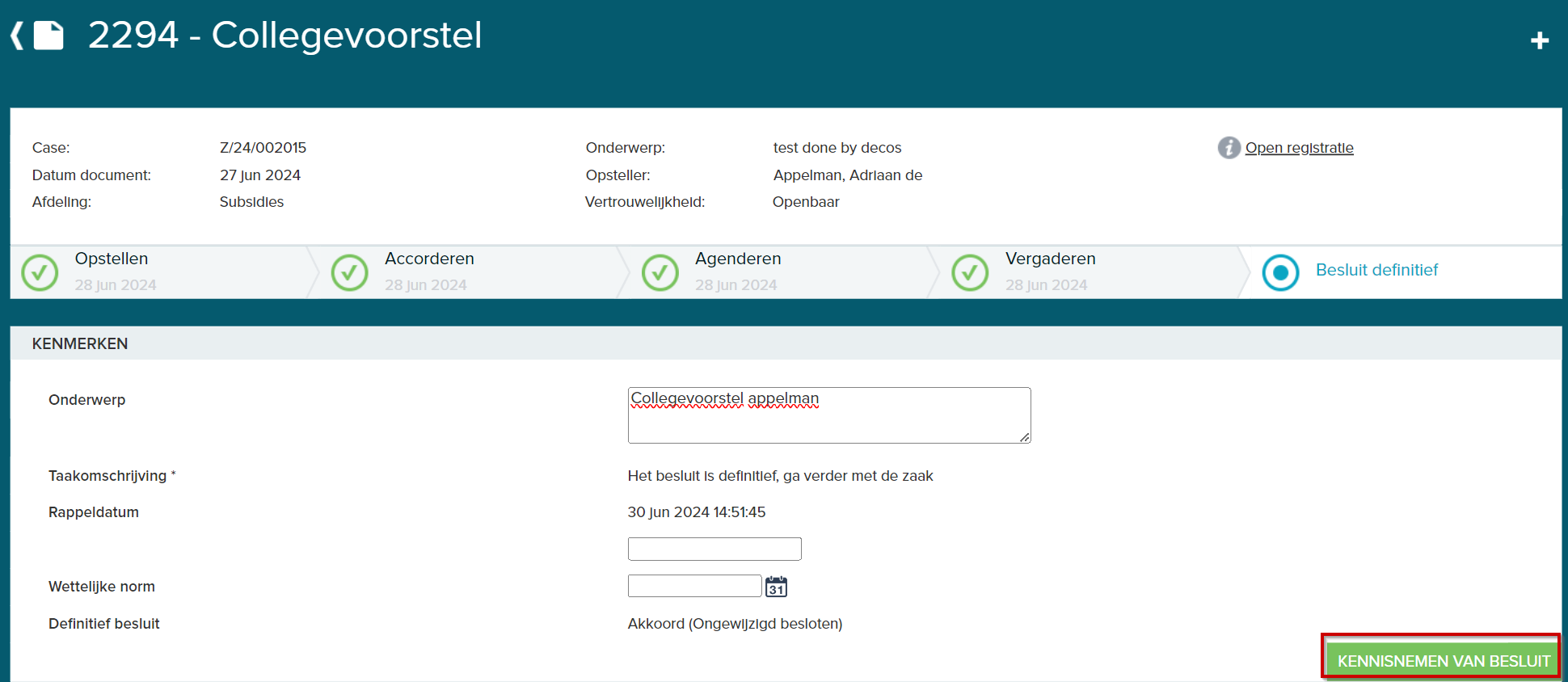Click the info icon beside Open registratie
The image size is (1568, 682).
point(1229,148)
